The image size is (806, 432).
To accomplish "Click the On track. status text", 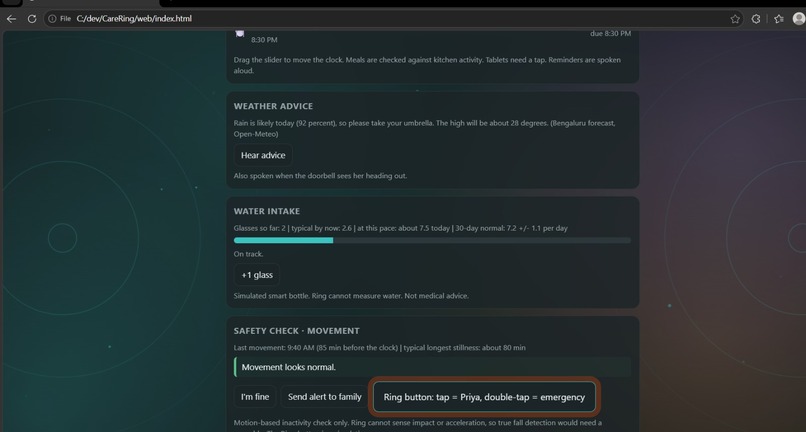I will 248,254.
